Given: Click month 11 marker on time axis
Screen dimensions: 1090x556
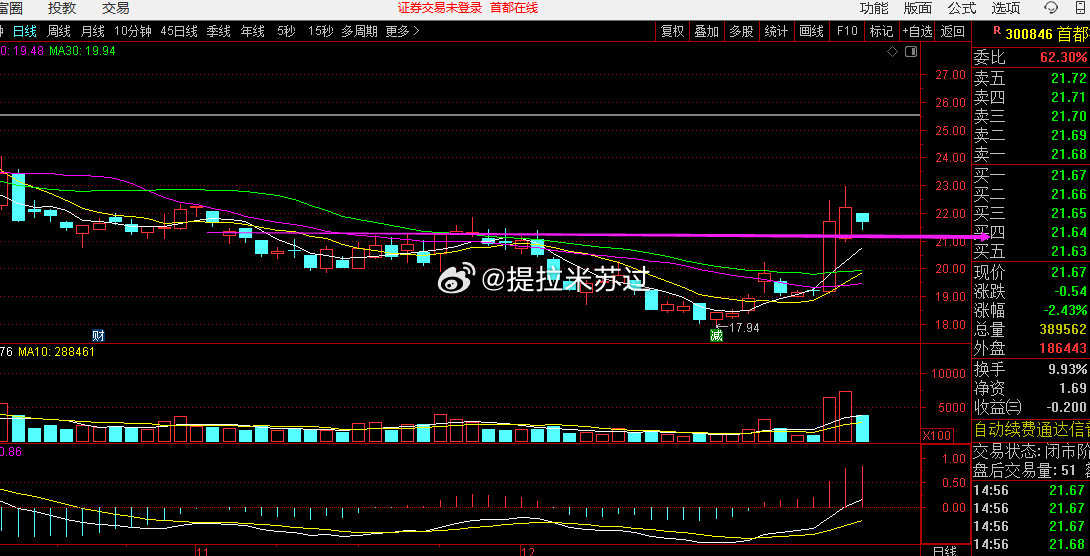Looking at the screenshot, I should [202, 551].
